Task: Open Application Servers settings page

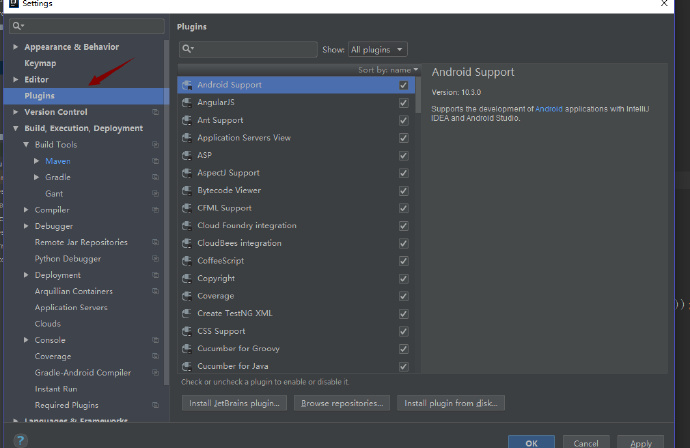Action: click(71, 307)
